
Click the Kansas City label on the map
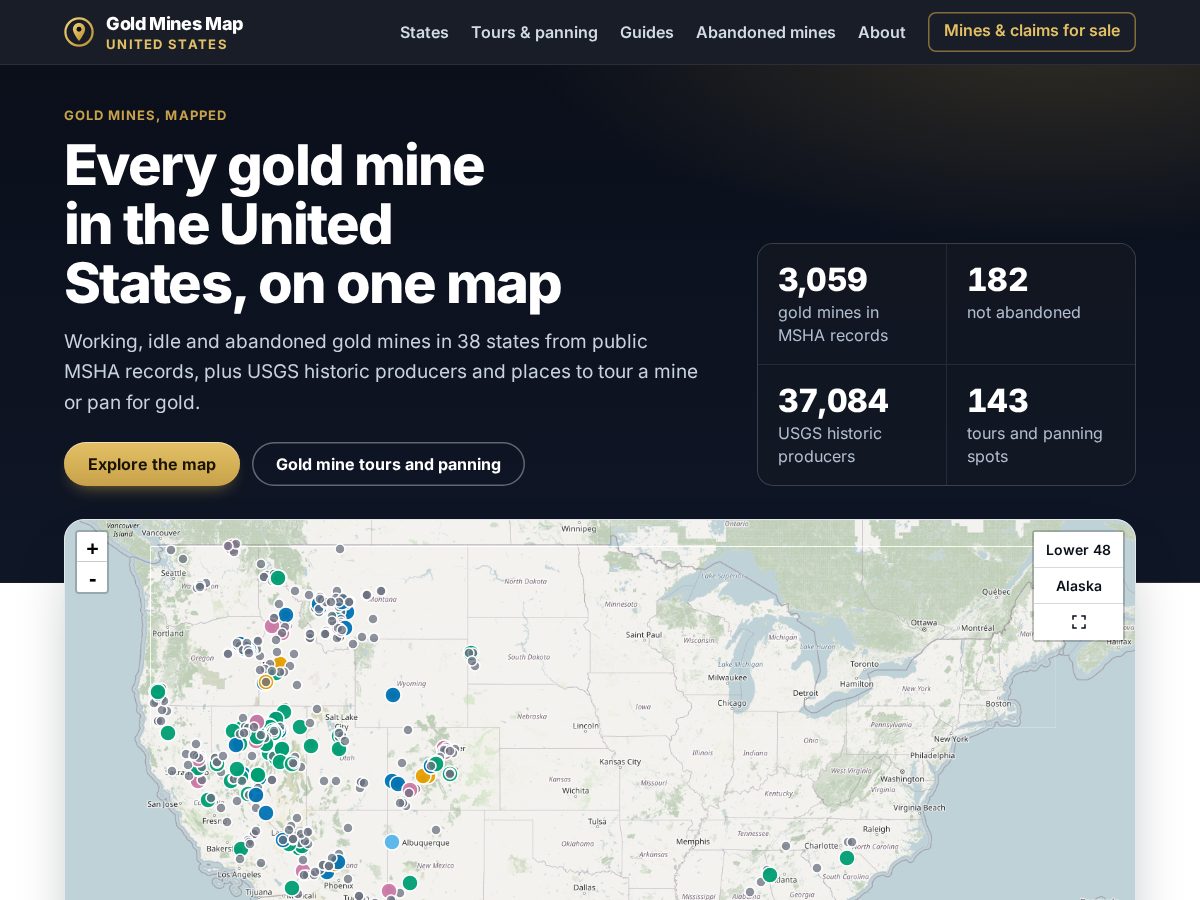(x=620, y=762)
